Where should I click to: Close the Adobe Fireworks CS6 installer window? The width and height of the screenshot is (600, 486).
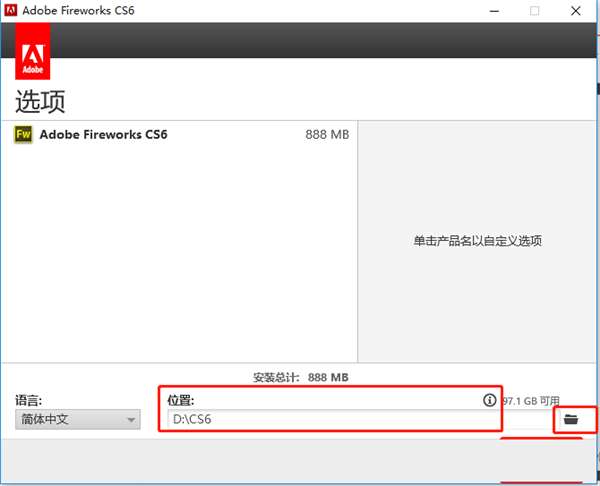(x=576, y=11)
